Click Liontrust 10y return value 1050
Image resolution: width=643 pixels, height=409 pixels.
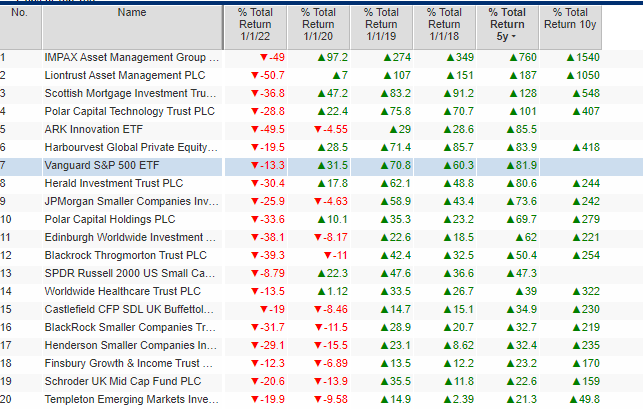(583, 75)
